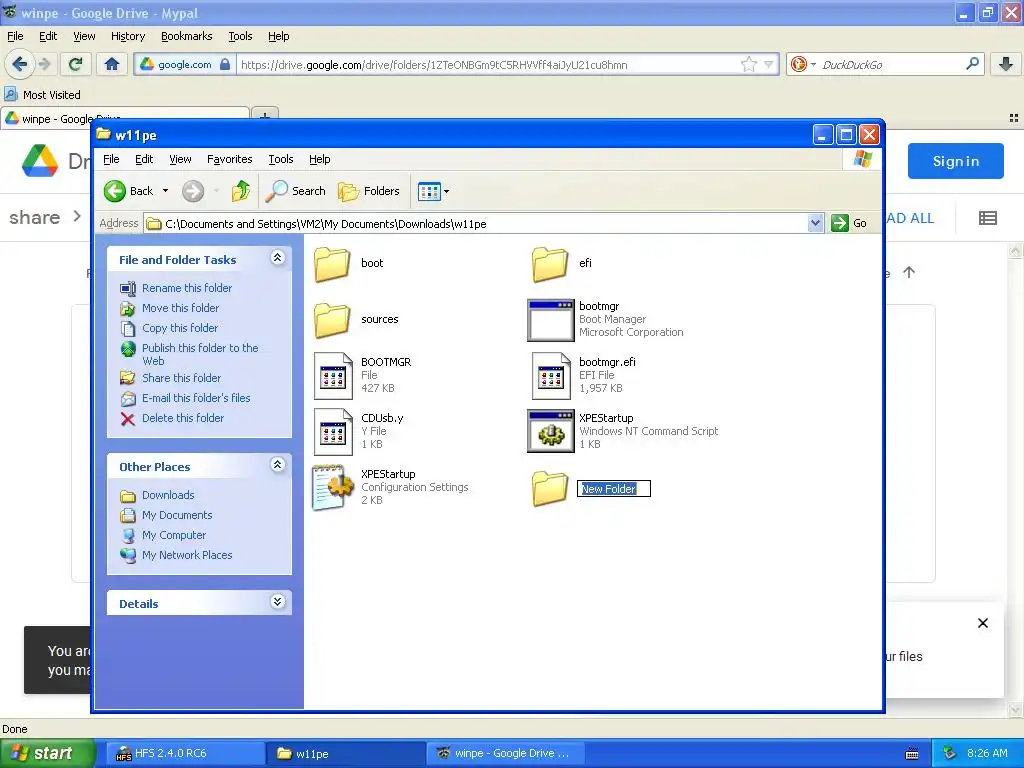The image size is (1024, 768).
Task: Open Explorer's Tools menu
Action: [280, 159]
